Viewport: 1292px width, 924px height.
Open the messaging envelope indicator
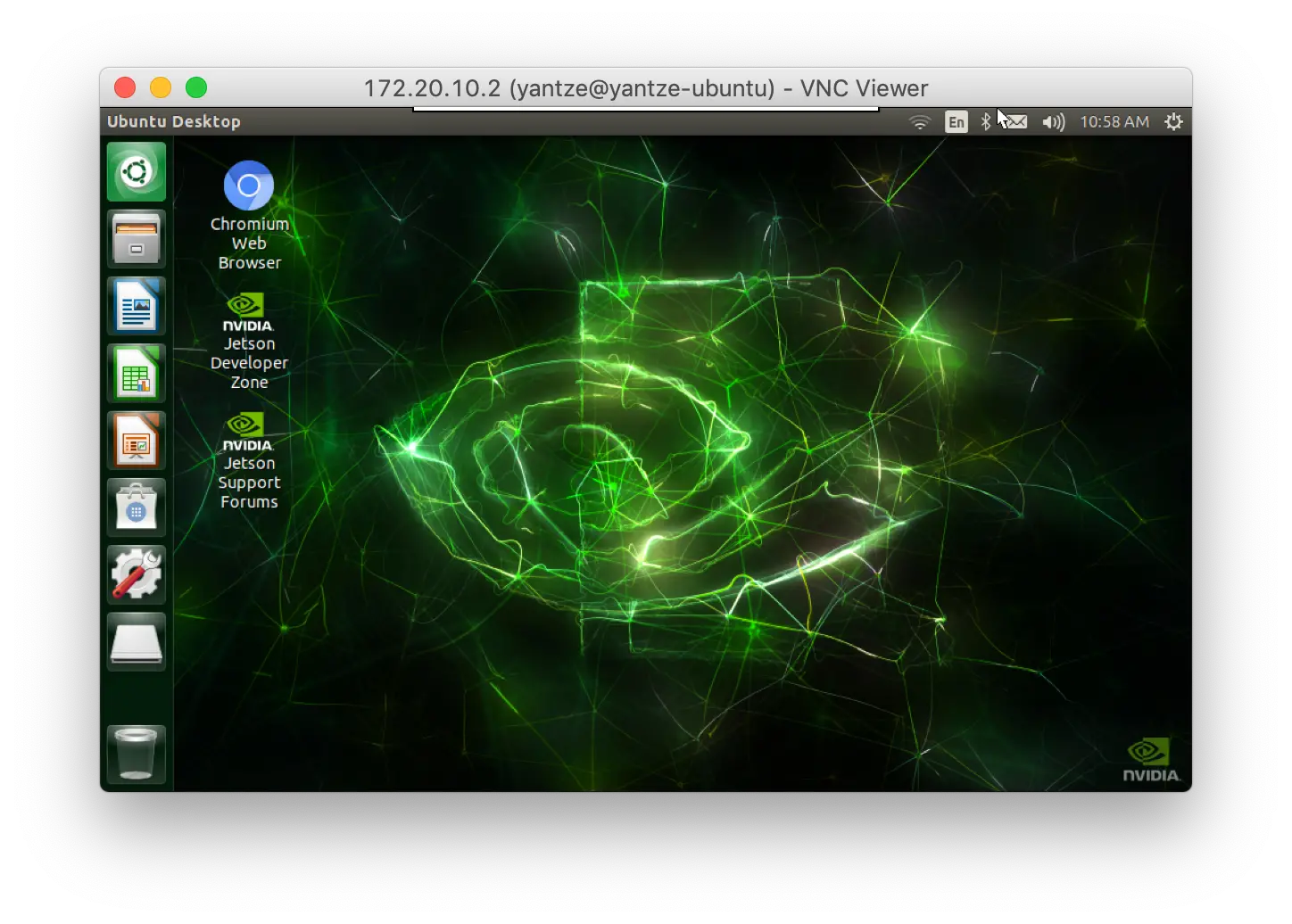[x=1015, y=122]
